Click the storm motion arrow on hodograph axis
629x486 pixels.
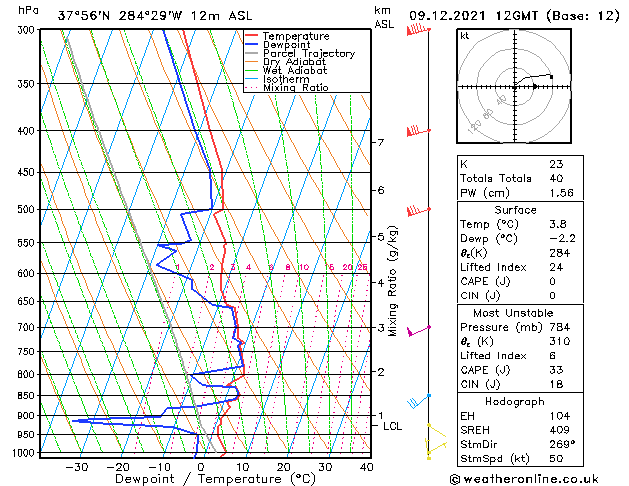click(535, 86)
